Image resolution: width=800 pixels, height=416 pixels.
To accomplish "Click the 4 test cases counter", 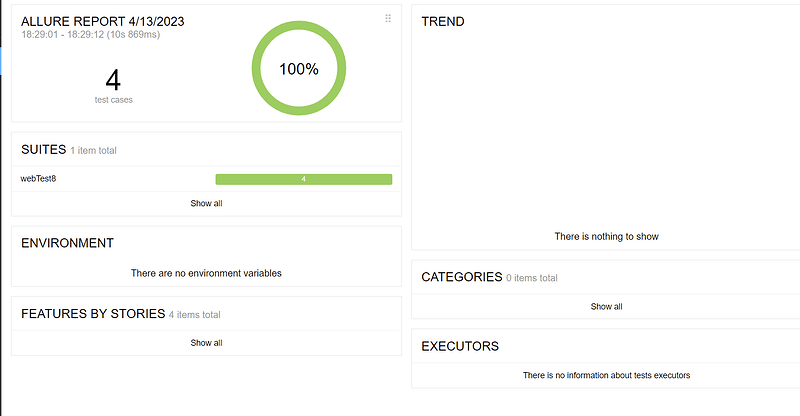I will pos(113,85).
